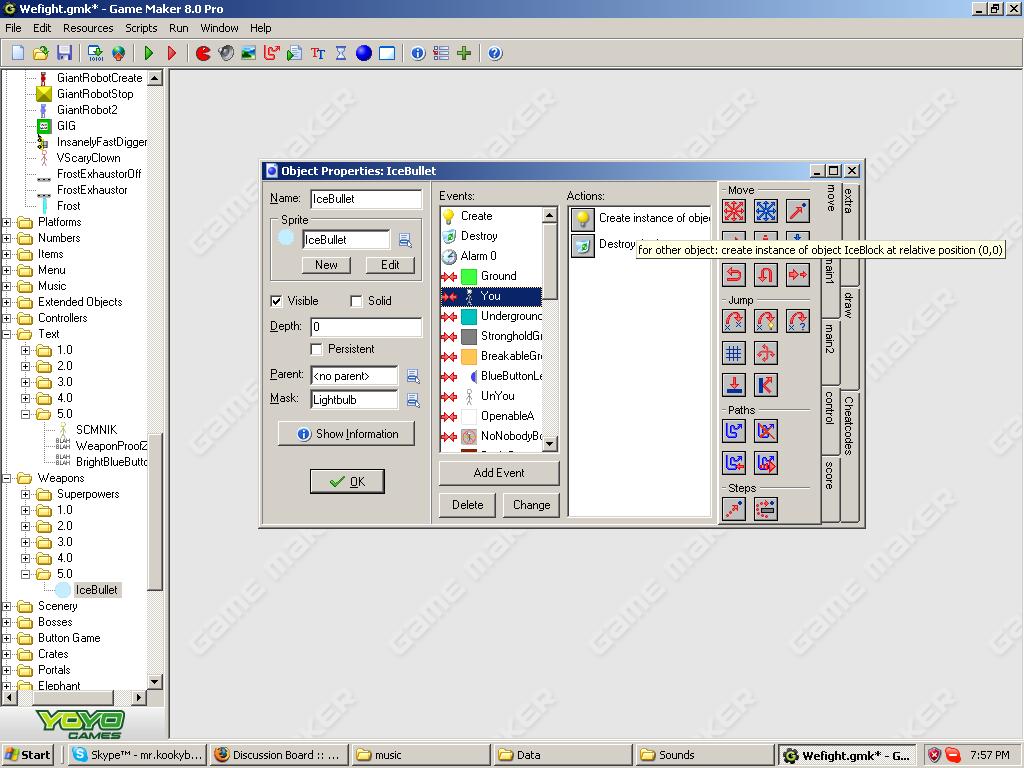Click the Change event button
This screenshot has height=768, width=1024.
(x=531, y=505)
